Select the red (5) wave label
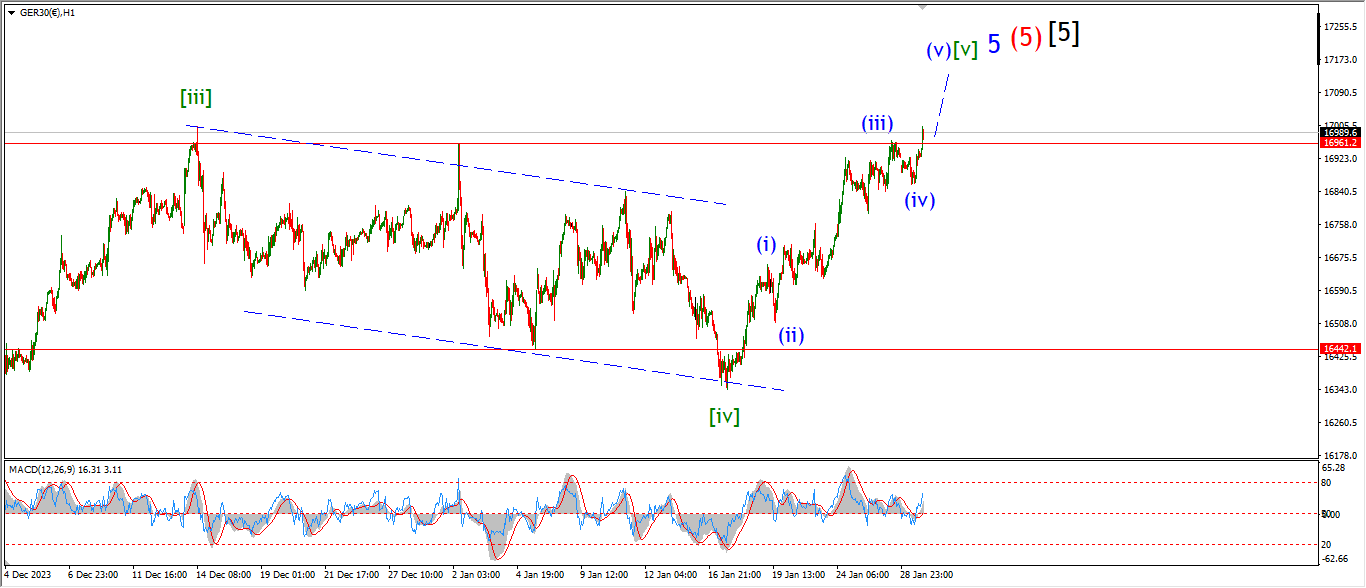 (1026, 38)
